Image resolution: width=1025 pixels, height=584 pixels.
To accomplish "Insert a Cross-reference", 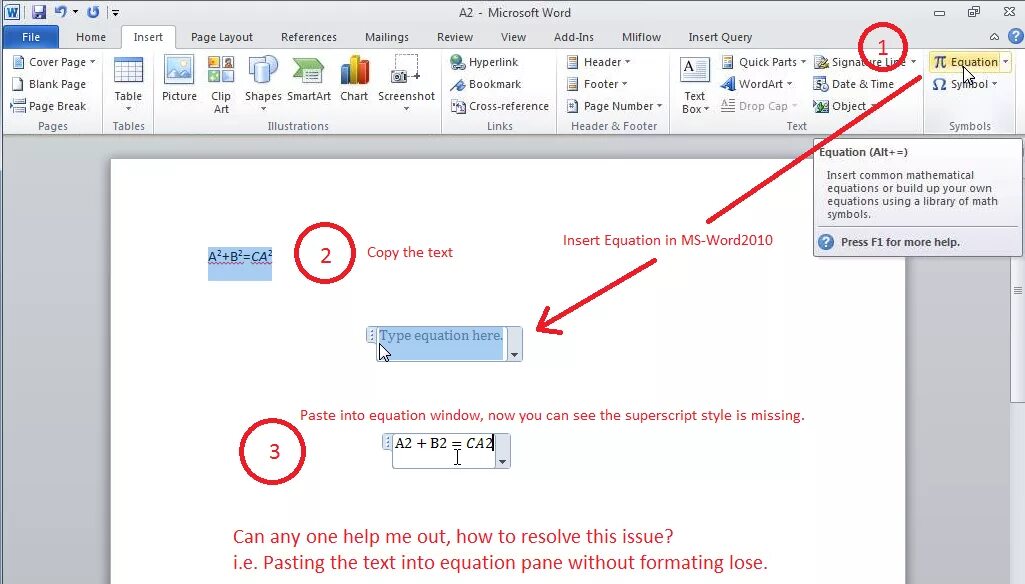I will coord(500,106).
